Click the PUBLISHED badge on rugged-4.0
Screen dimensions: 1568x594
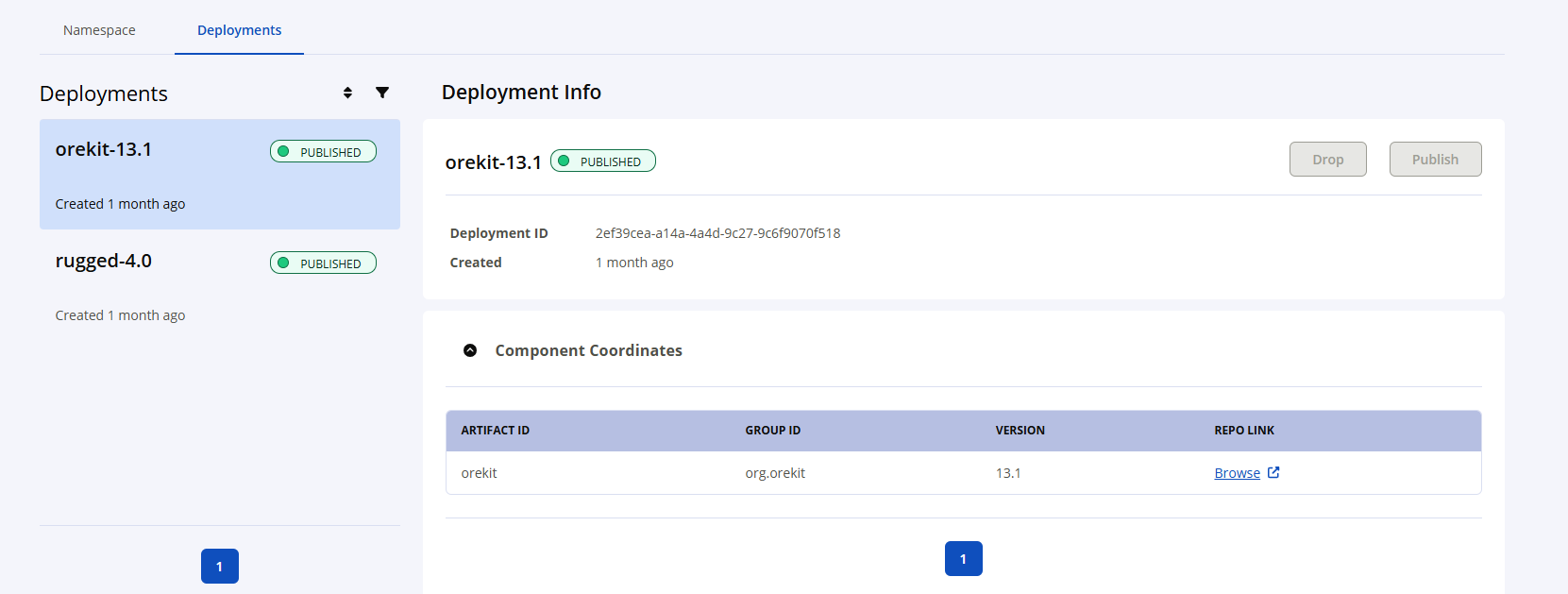point(323,263)
